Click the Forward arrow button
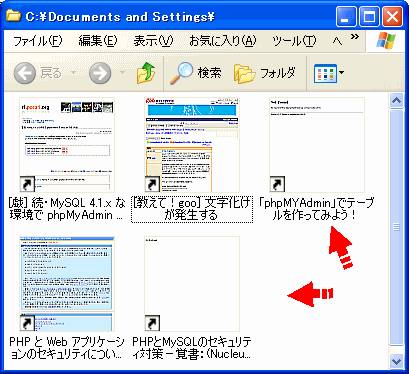This screenshot has width=409, height=374. pyautogui.click(x=100, y=73)
